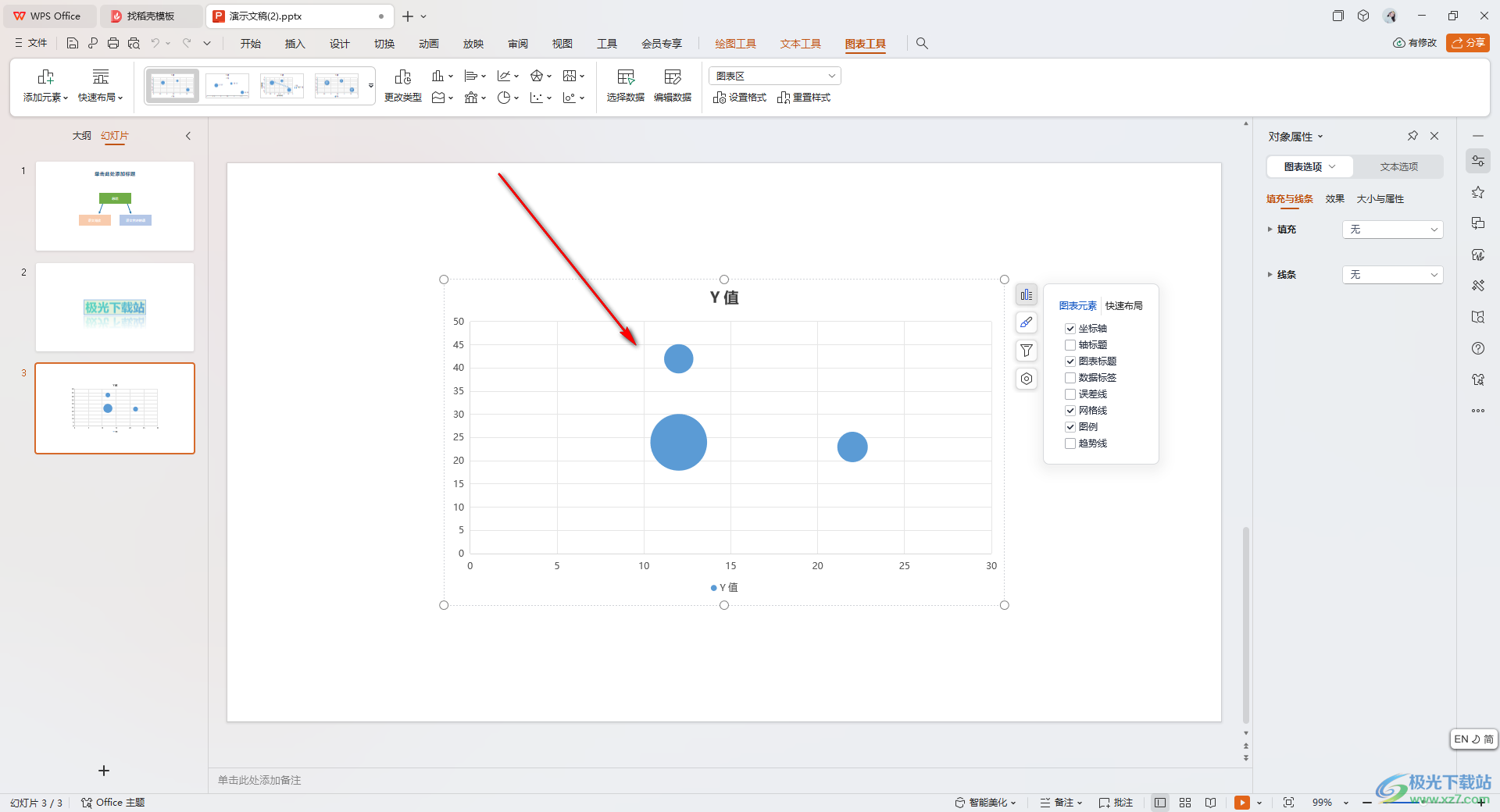Start slideshow with the orange play button
This screenshot has height=812, width=1500.
(1242, 803)
